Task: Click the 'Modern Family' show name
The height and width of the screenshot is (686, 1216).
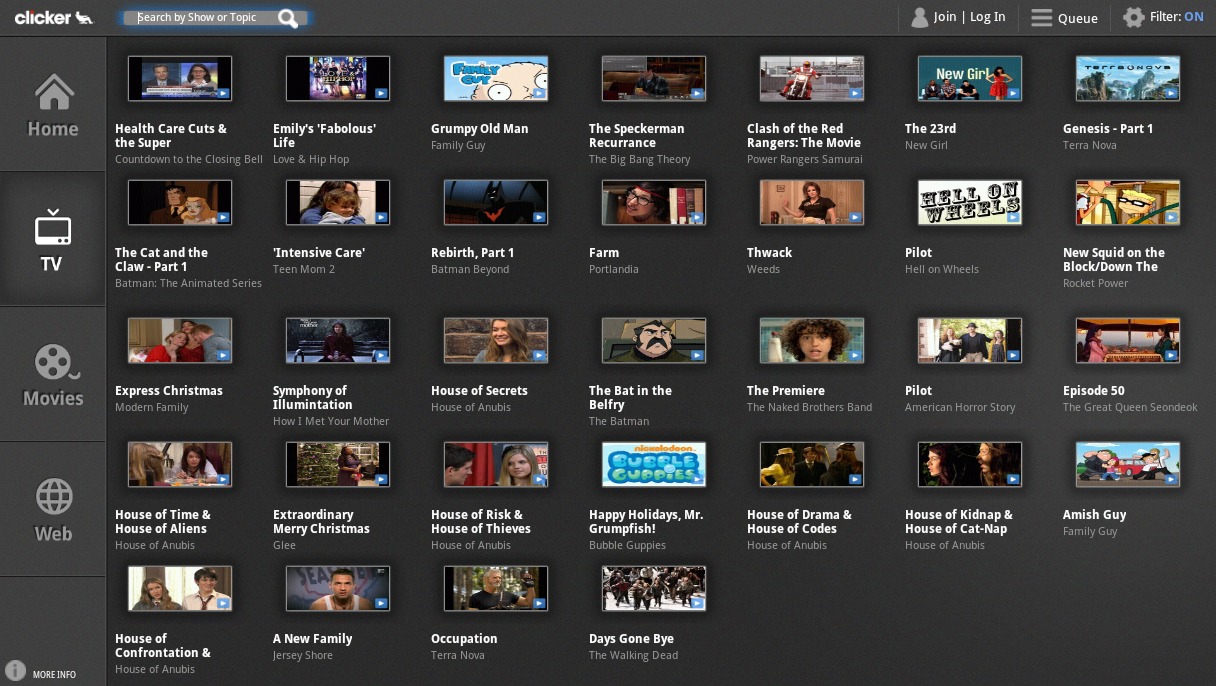Action: coord(152,408)
